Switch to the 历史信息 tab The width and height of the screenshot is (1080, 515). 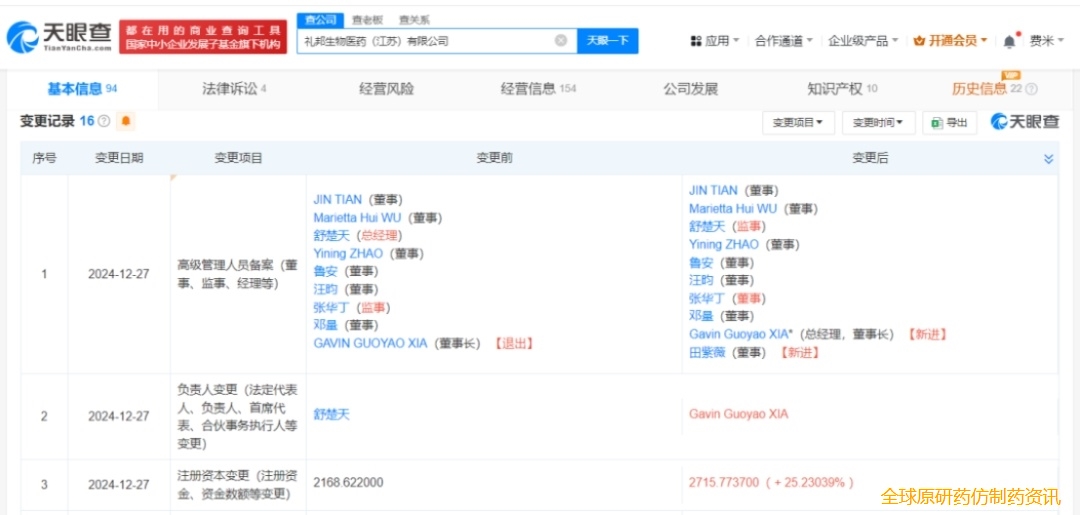pyautogui.click(x=986, y=89)
